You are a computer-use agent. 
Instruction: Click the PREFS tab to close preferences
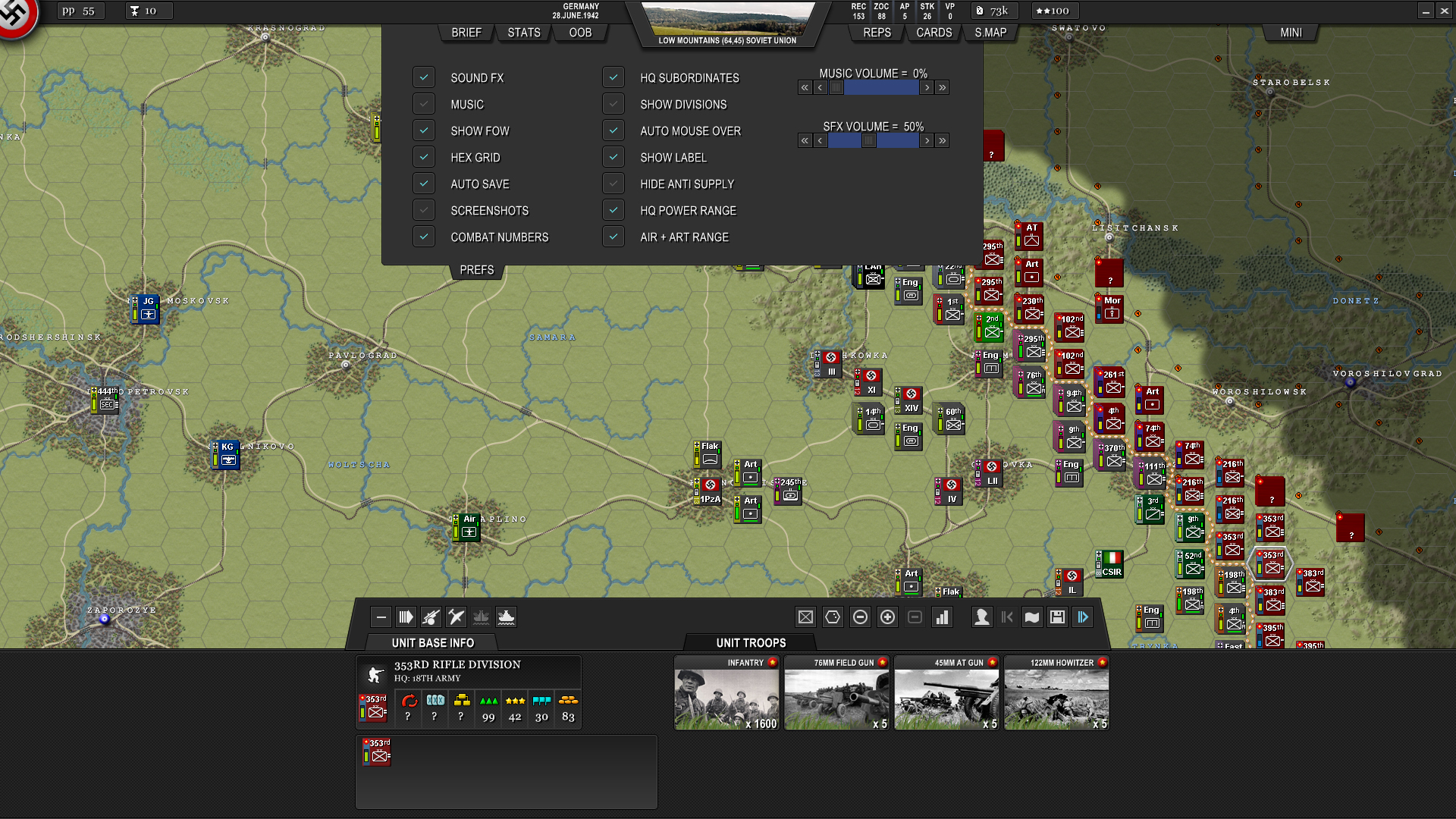pyautogui.click(x=476, y=270)
